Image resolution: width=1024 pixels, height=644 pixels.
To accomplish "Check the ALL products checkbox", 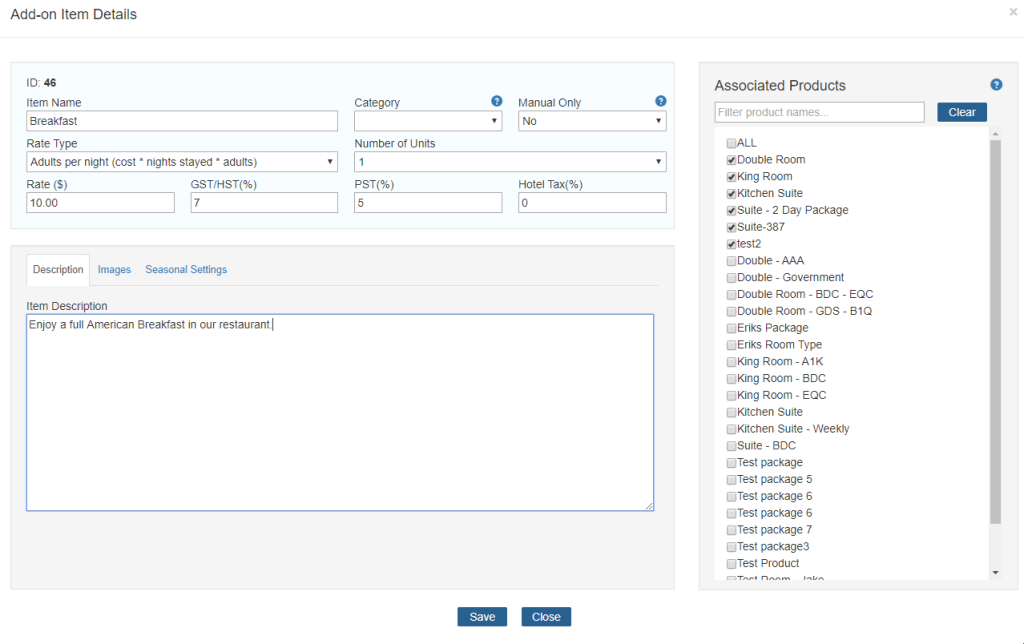I will 731,142.
